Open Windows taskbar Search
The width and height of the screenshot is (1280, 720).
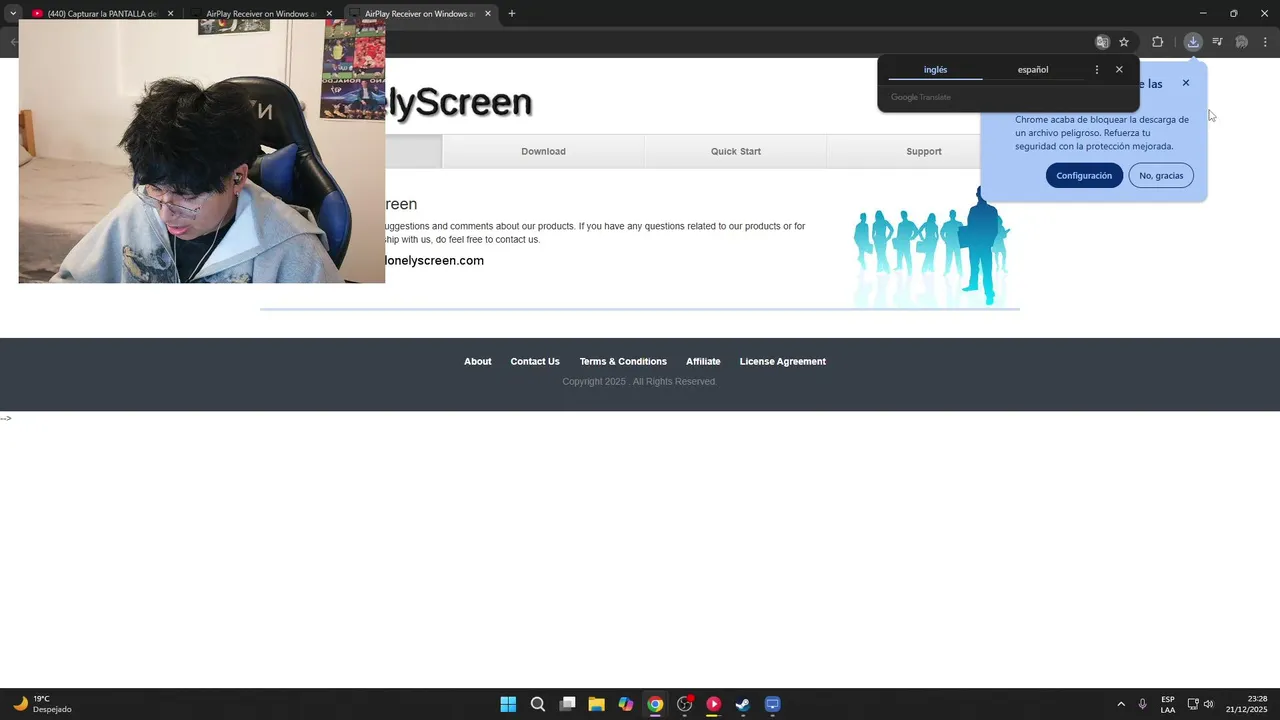pos(537,704)
